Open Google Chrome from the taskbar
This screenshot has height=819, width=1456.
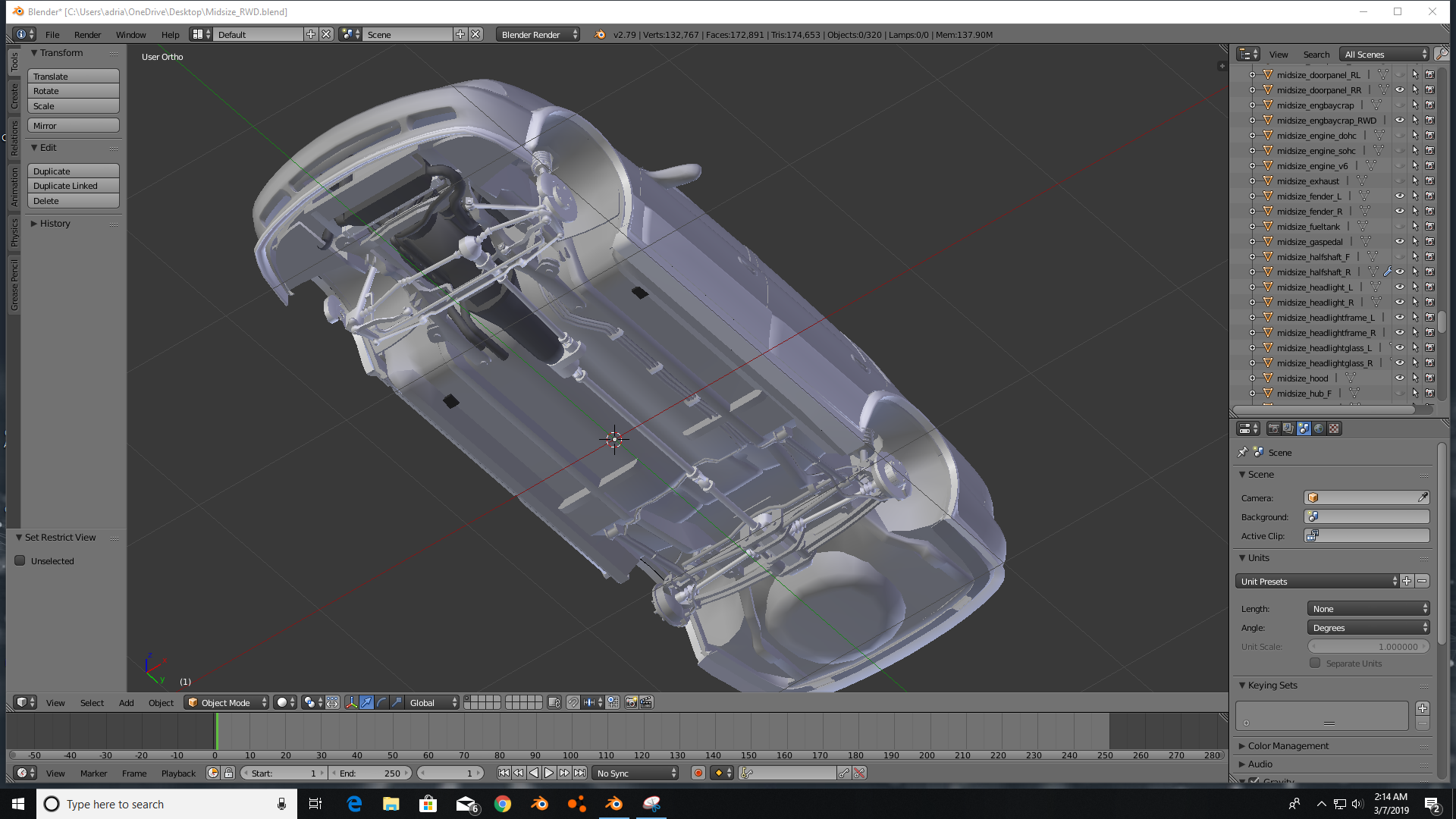pyautogui.click(x=502, y=804)
